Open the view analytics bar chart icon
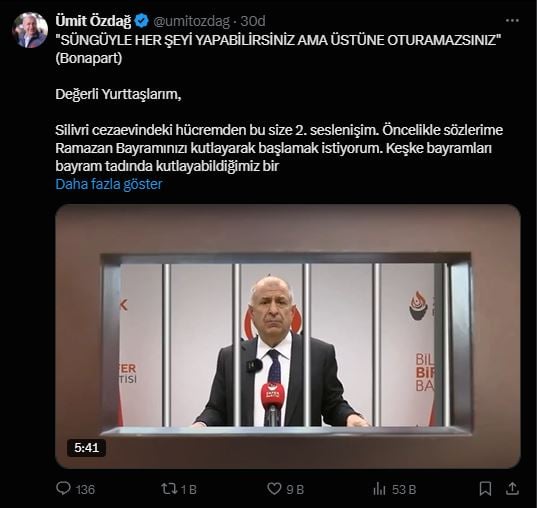This screenshot has height=508, width=537. click(379, 489)
